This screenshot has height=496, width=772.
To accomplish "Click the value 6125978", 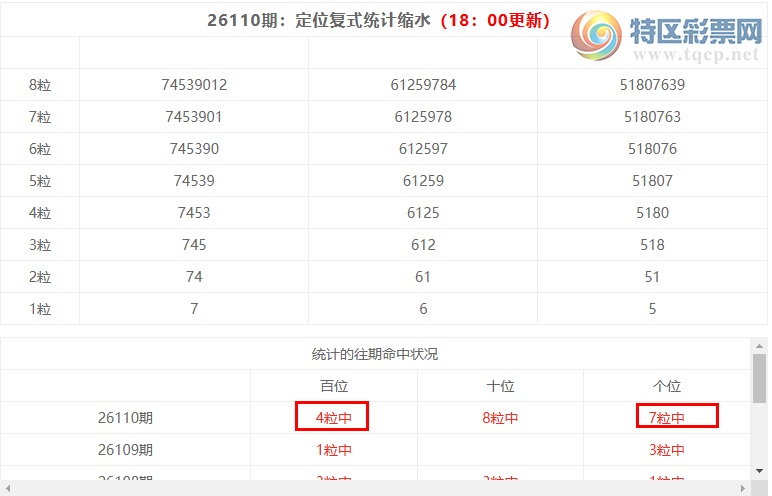I will click(x=423, y=117).
